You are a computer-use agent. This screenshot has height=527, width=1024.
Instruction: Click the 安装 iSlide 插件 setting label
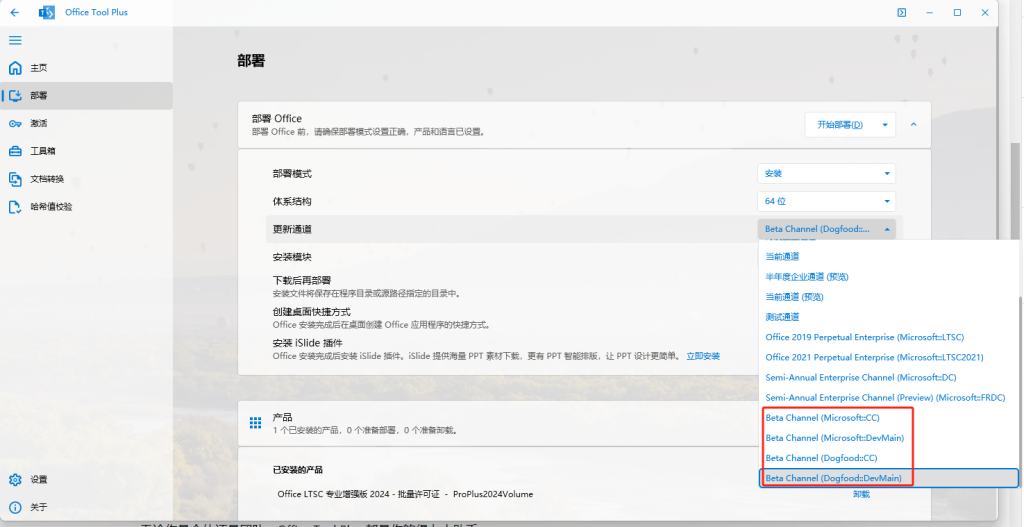click(308, 343)
